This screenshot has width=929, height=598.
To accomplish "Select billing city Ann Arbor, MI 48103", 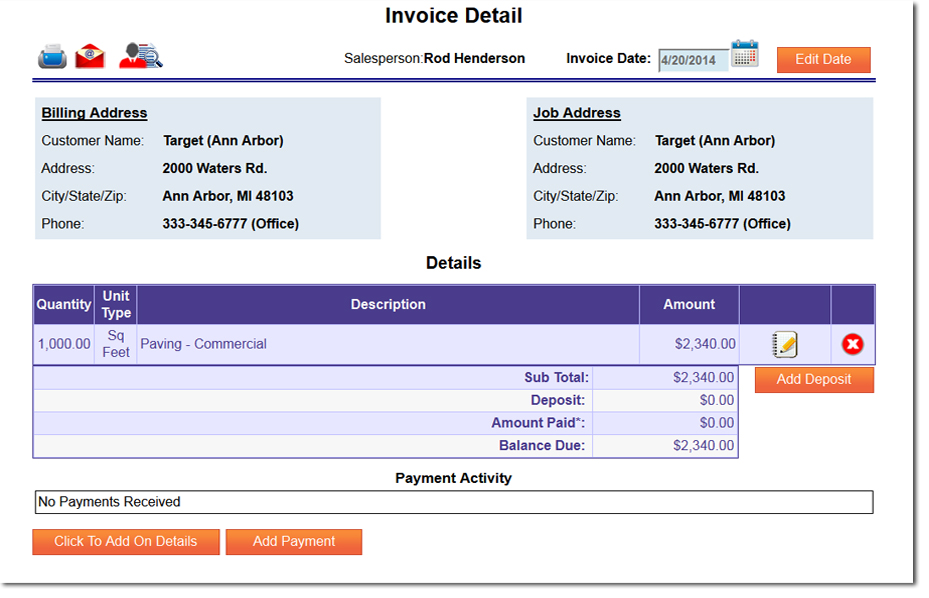I will 228,196.
